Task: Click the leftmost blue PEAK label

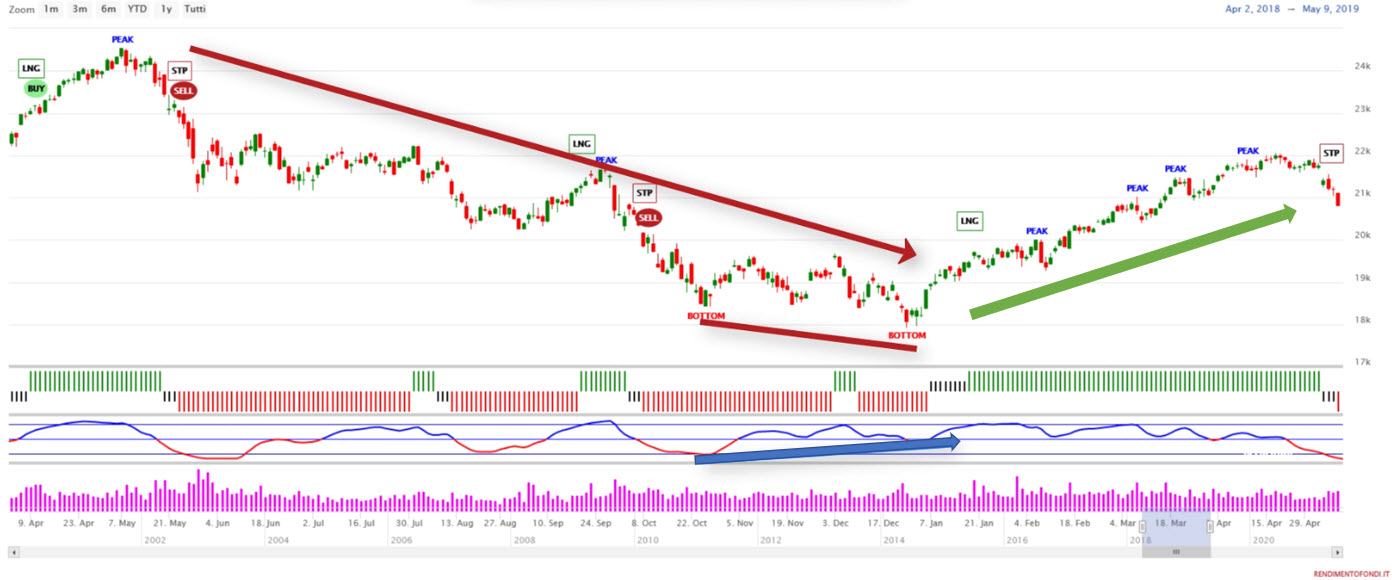Action: (x=123, y=40)
